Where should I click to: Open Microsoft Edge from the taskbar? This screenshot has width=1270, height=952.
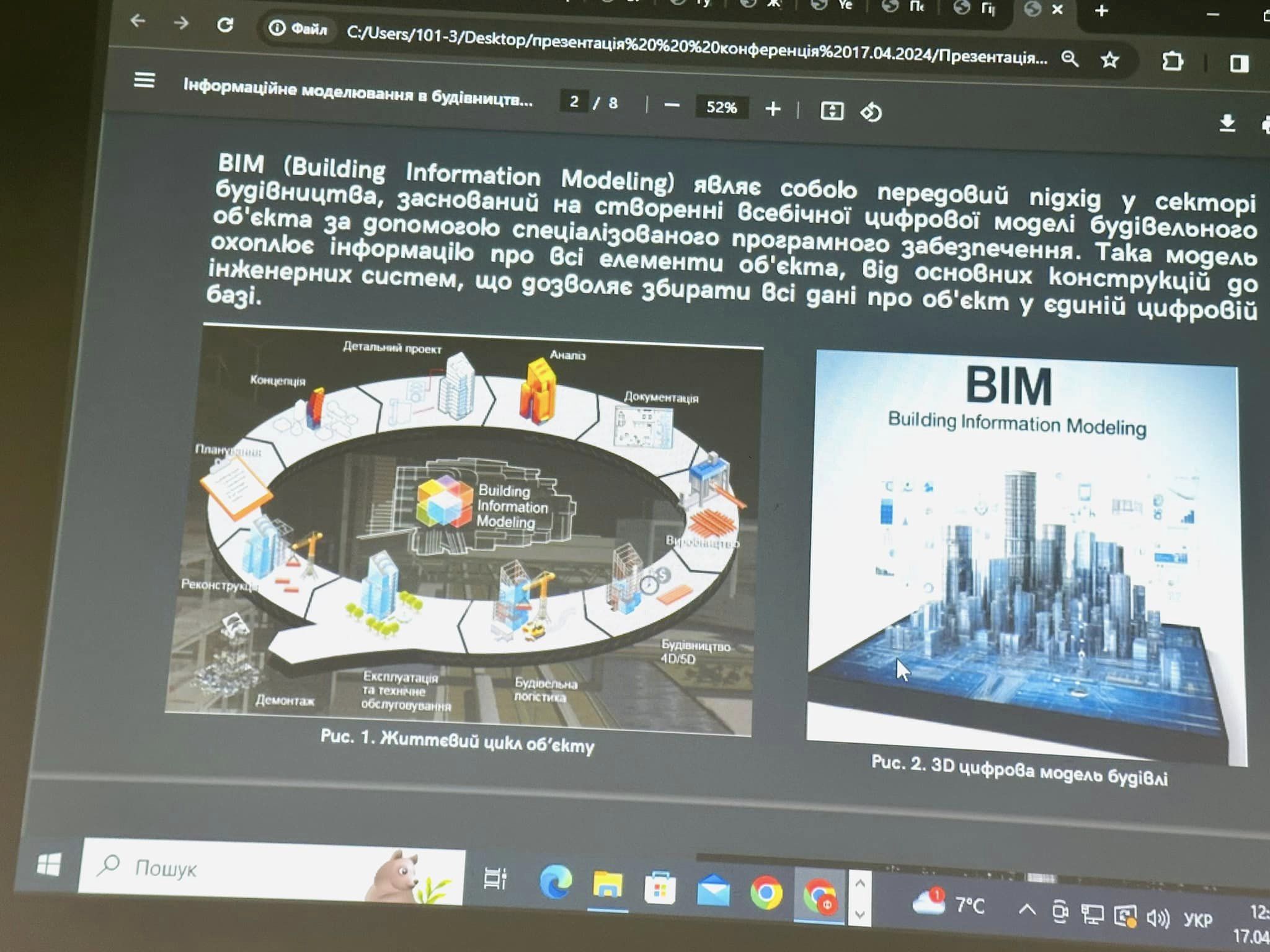click(x=555, y=883)
